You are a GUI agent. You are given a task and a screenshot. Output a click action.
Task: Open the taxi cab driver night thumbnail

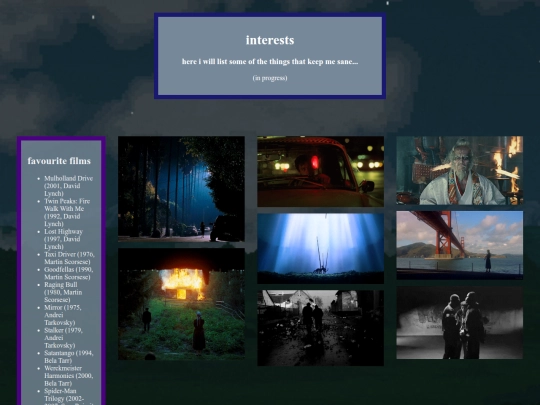(x=320, y=172)
